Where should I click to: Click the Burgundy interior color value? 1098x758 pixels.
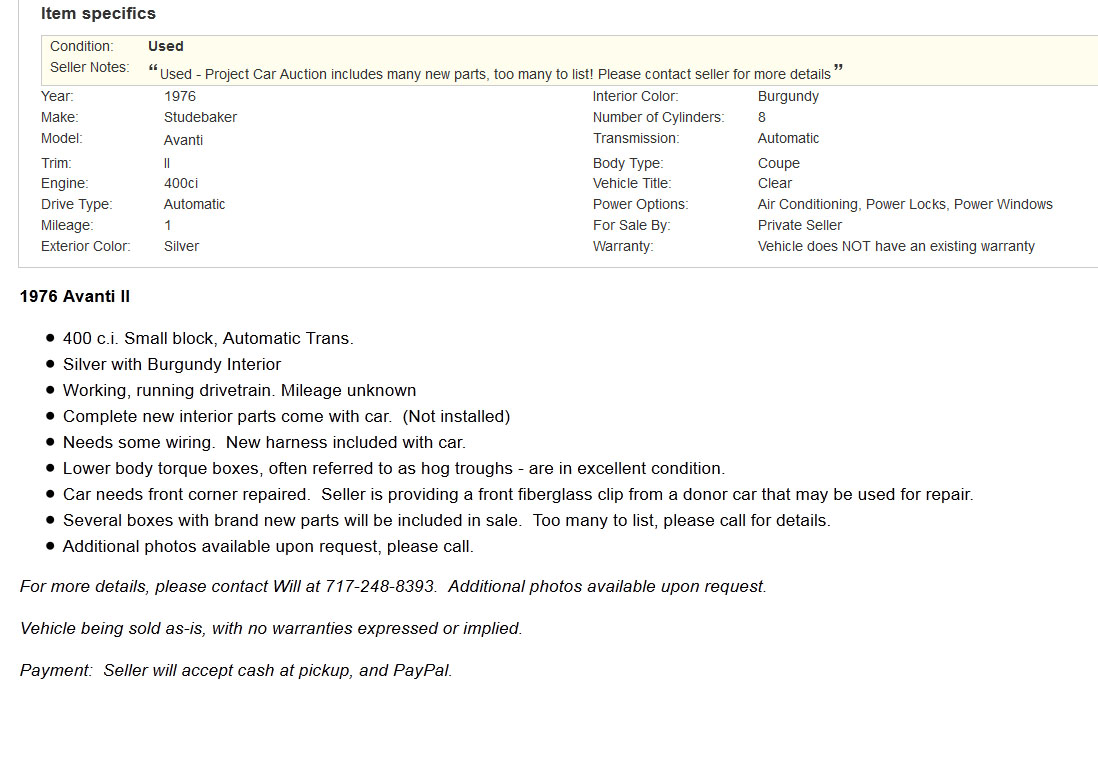788,96
